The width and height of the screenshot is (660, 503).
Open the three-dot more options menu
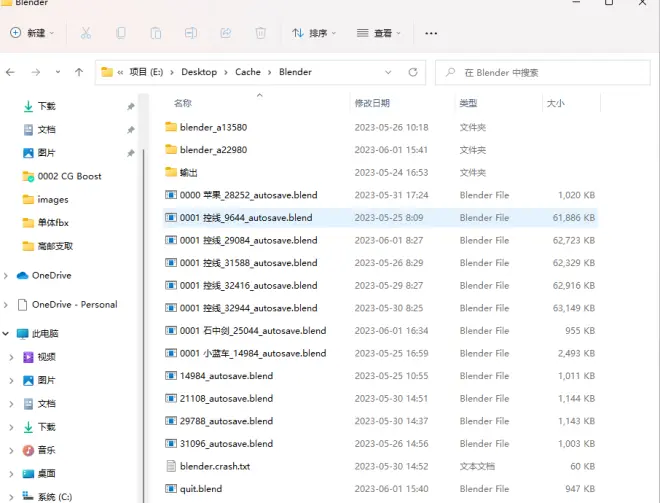click(431, 33)
